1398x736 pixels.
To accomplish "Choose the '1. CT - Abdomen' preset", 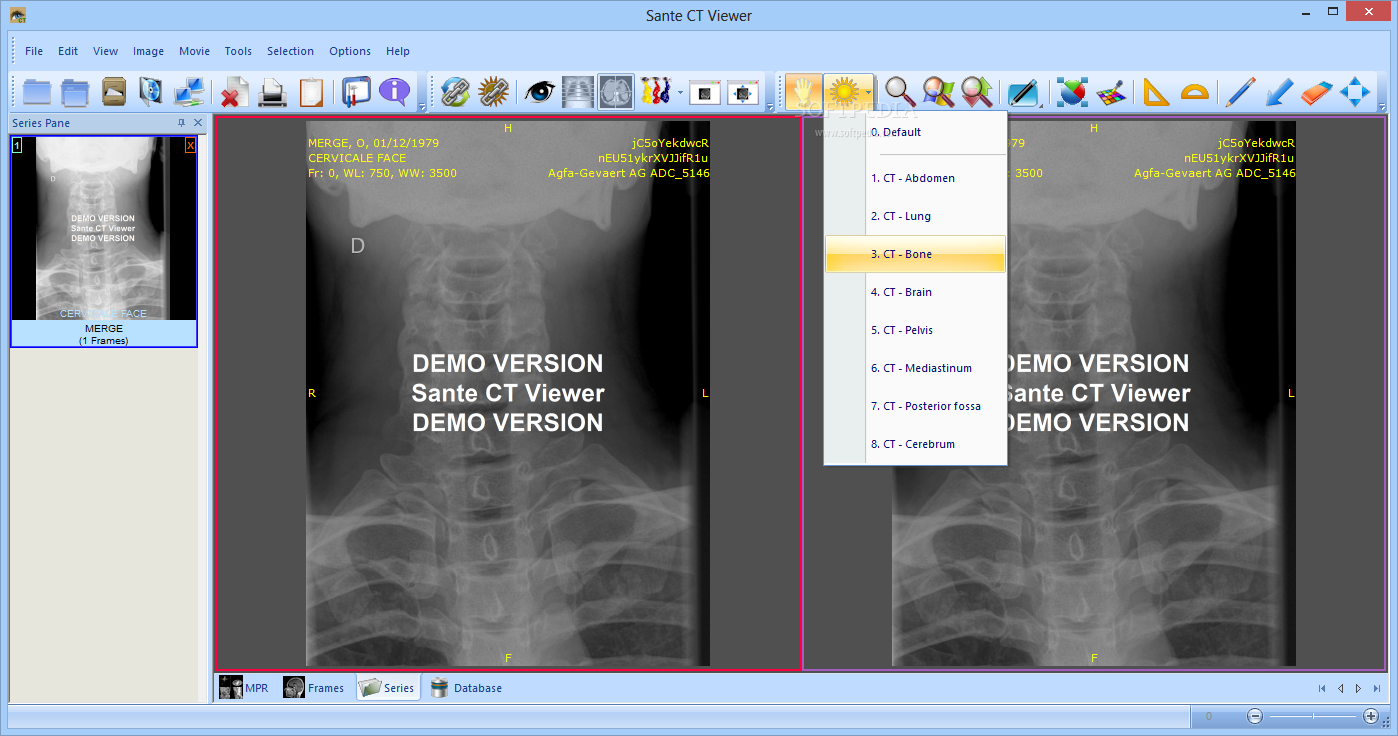I will pos(915,178).
